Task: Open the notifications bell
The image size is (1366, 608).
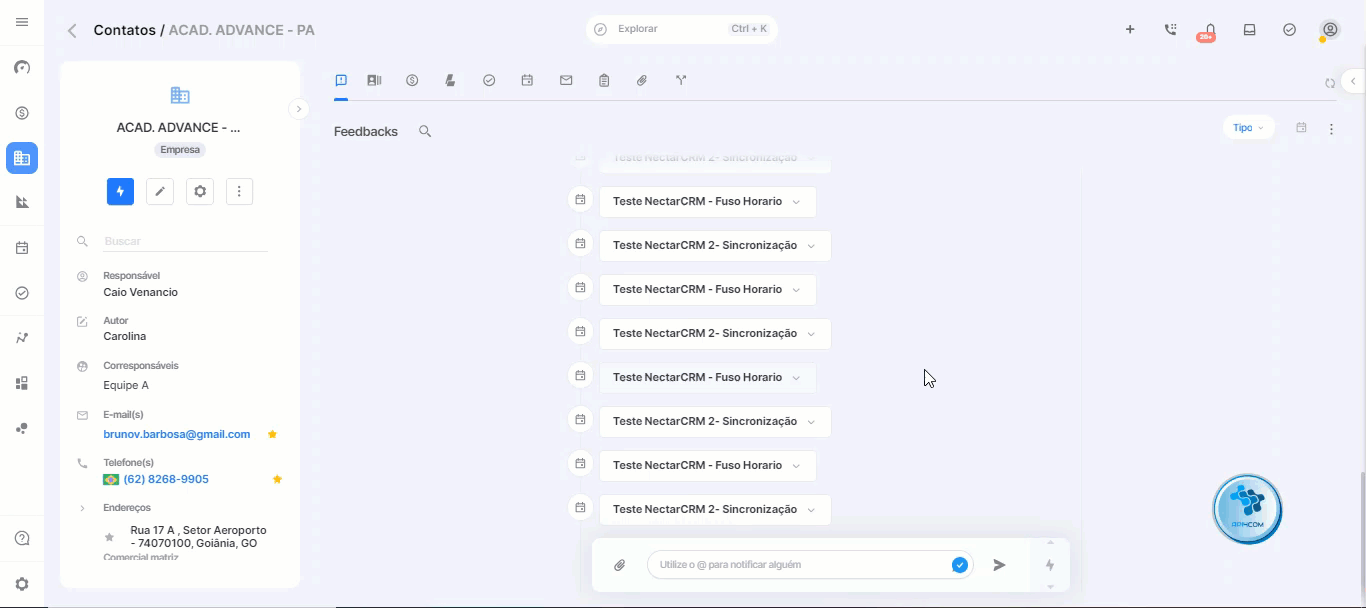Action: tap(1210, 30)
